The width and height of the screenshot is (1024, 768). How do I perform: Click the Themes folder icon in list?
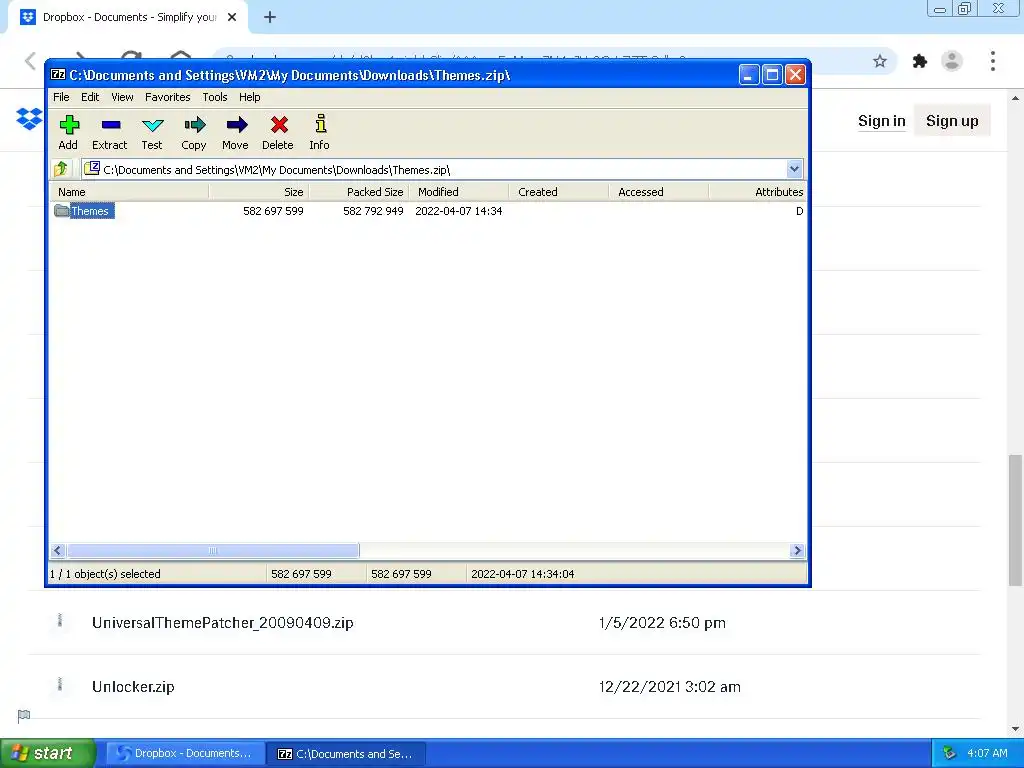pyautogui.click(x=62, y=210)
